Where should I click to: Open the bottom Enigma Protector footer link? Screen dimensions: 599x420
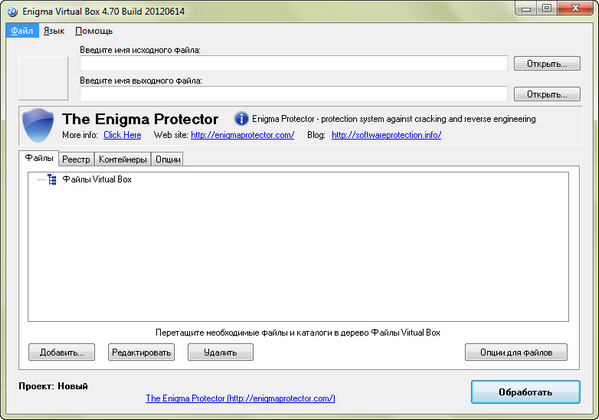[x=240, y=398]
